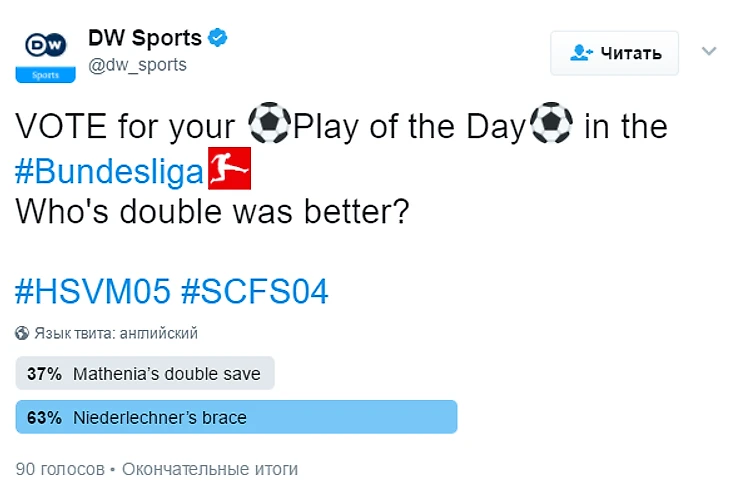Click the globe tweet language icon
730x495 pixels.
(22, 333)
